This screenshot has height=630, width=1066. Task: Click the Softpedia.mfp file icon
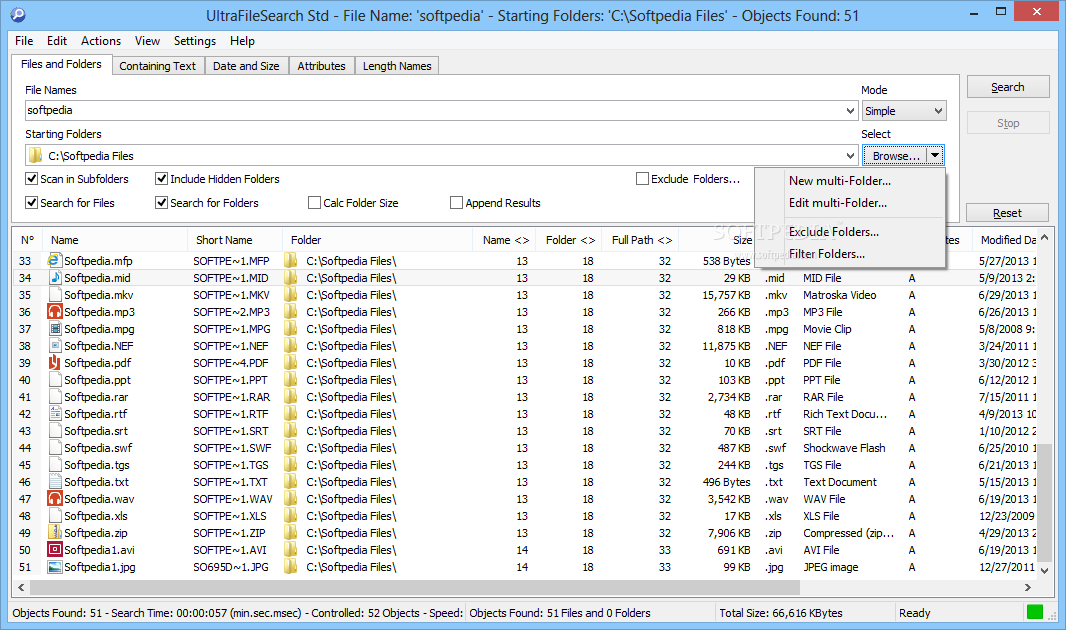(x=54, y=260)
